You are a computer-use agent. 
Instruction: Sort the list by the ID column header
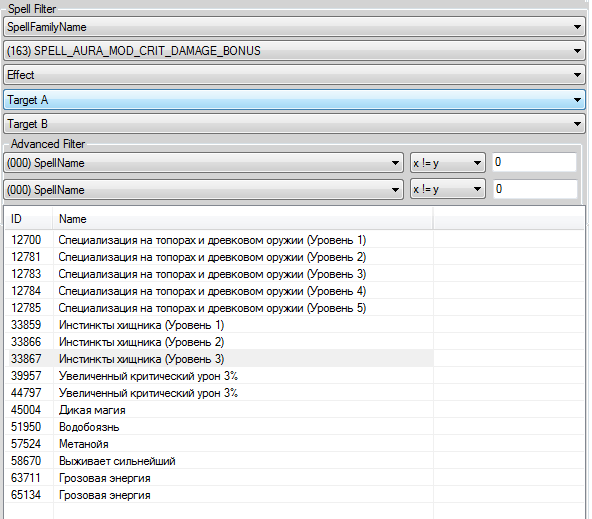point(29,219)
